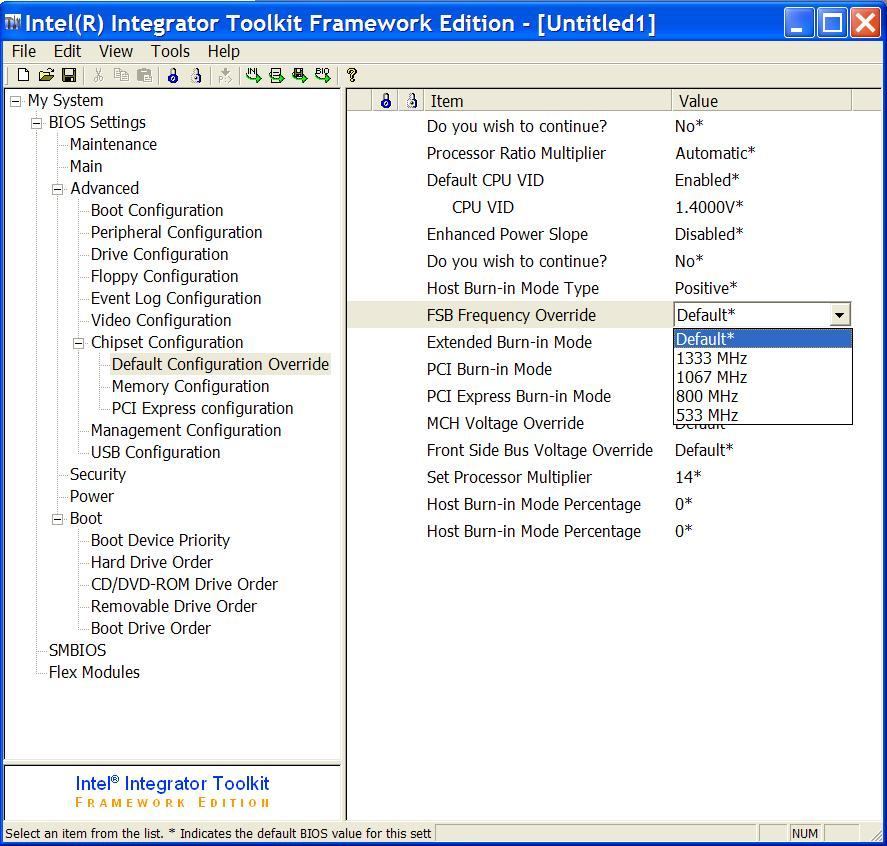Image resolution: width=887 pixels, height=846 pixels.
Task: Click the question mark Help toolbar icon
Action: pyautogui.click(x=352, y=75)
